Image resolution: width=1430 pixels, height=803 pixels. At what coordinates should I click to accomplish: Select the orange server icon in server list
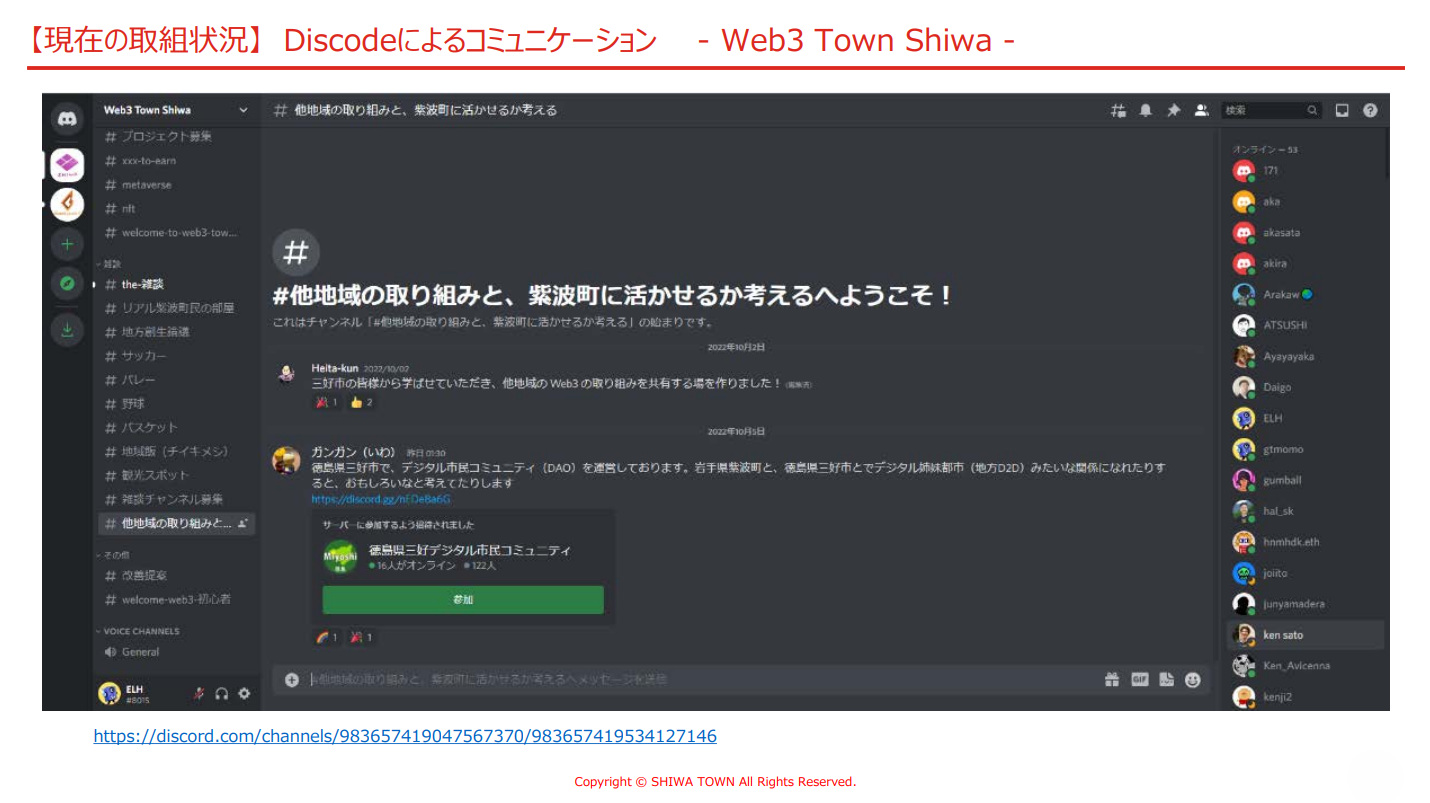coord(67,204)
